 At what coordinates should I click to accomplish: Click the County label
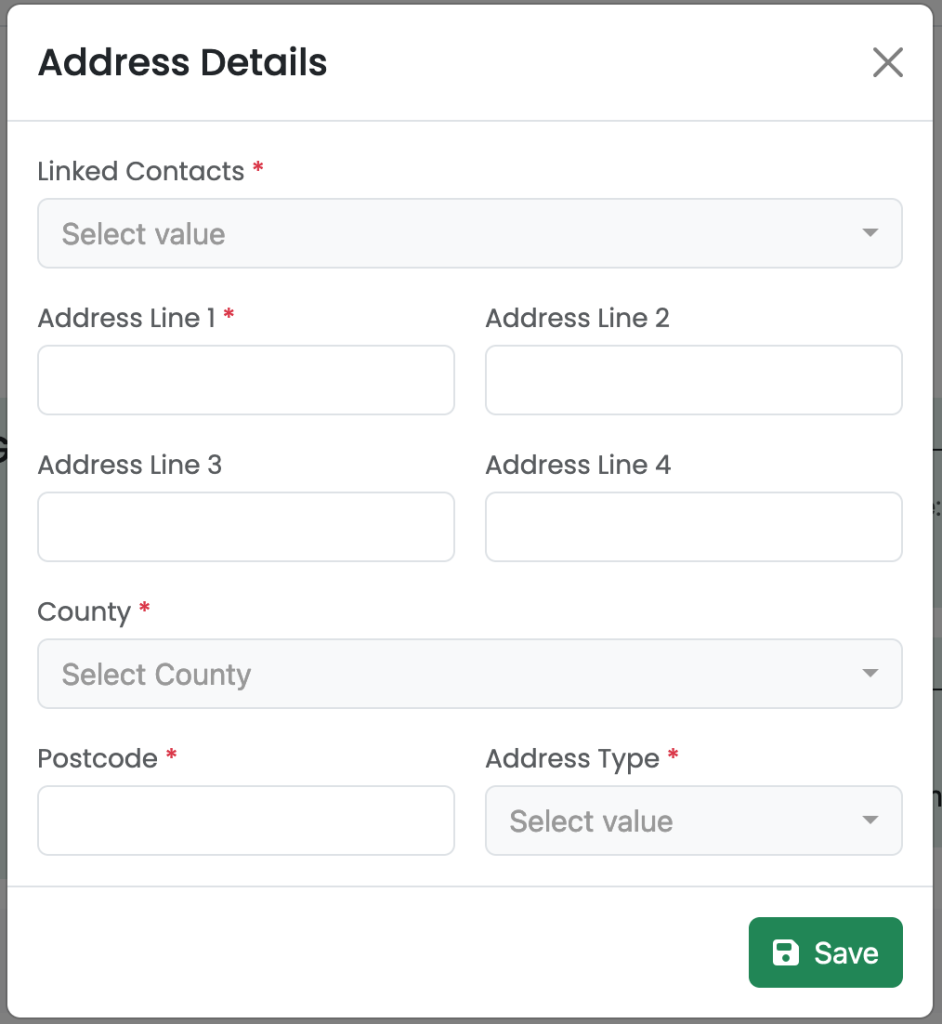pos(84,613)
